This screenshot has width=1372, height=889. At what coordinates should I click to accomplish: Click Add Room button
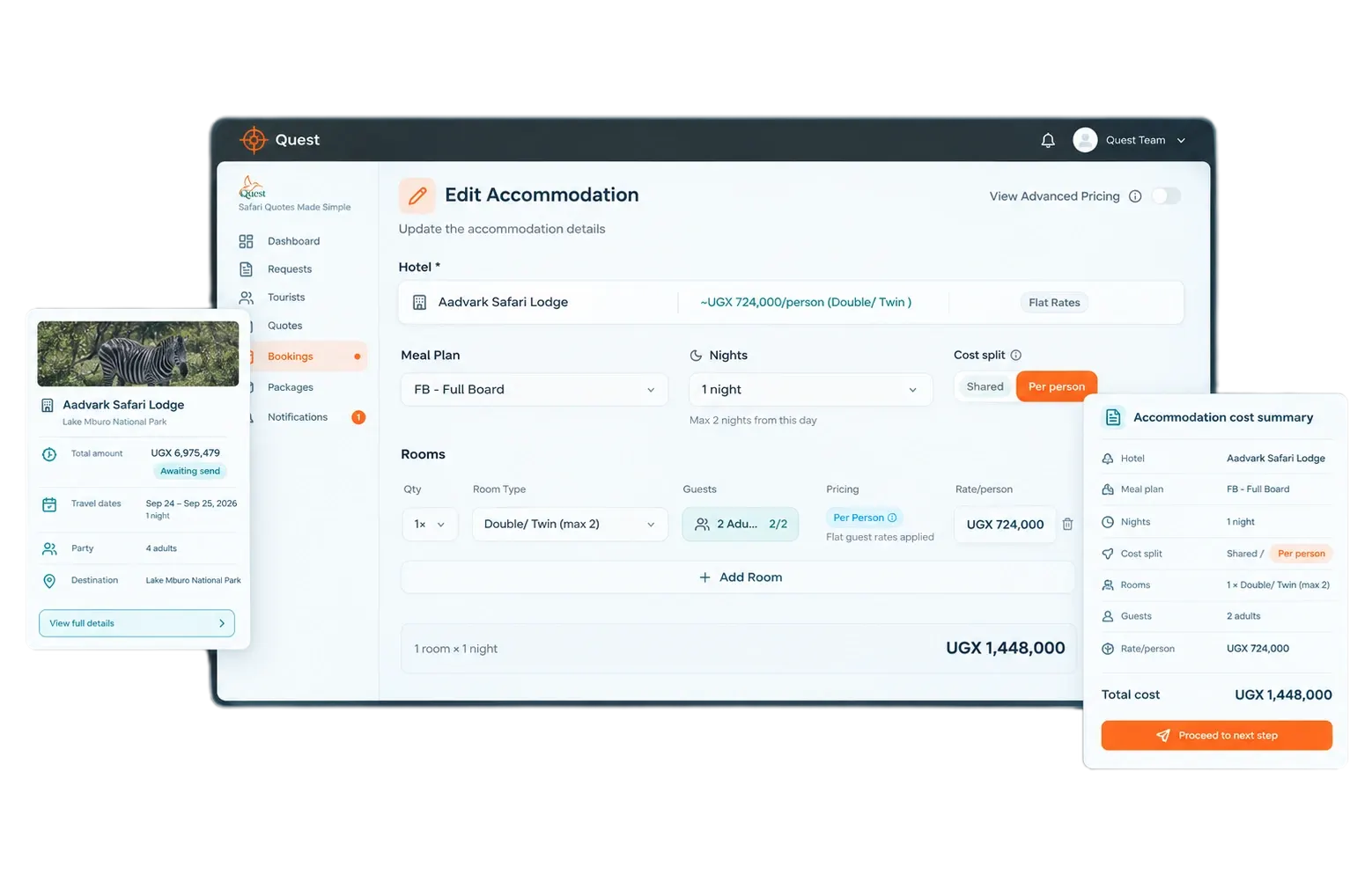[738, 577]
